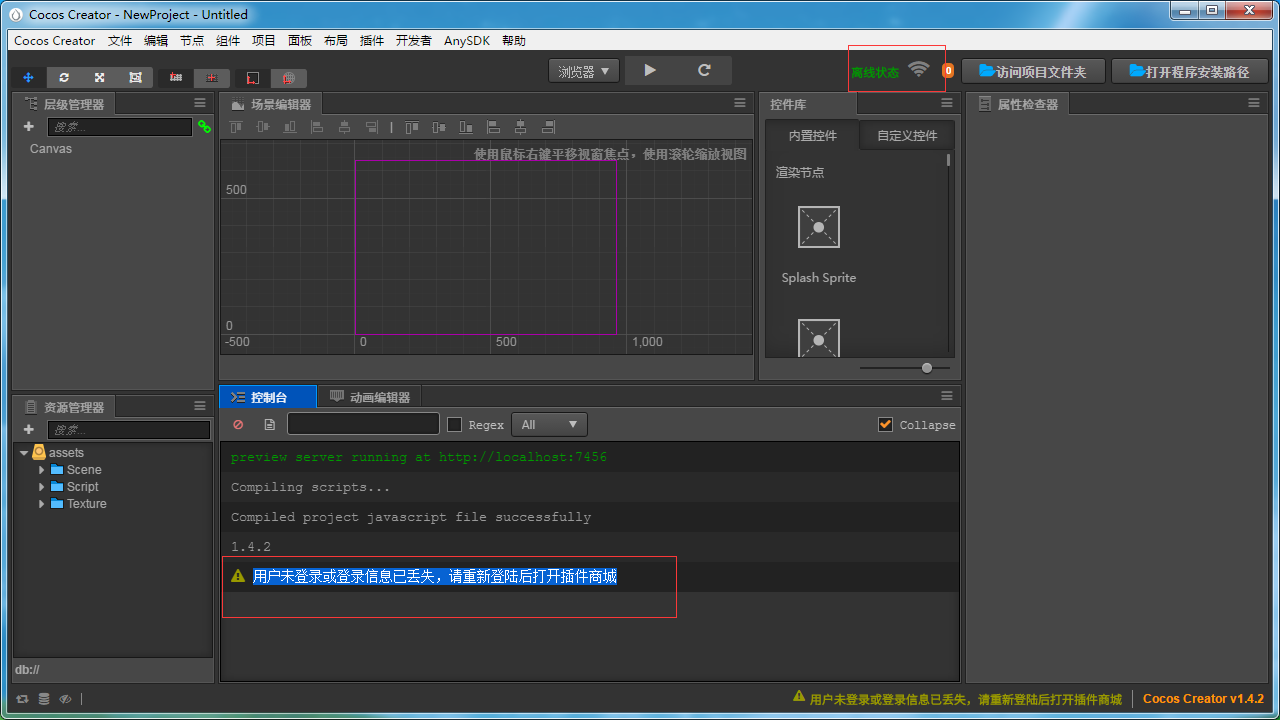Collapse the assets root folder

tap(24, 453)
